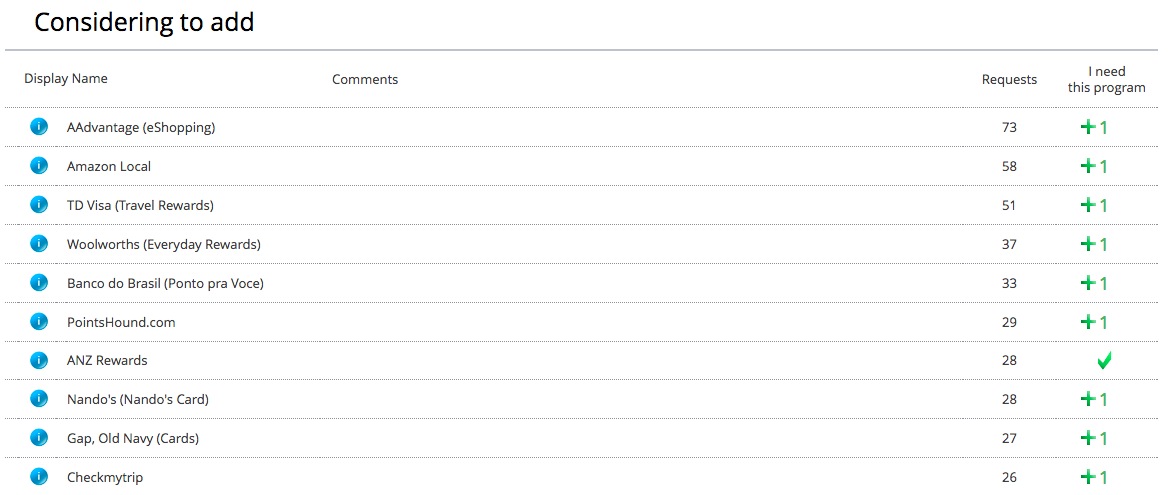The width and height of the screenshot is (1170, 495).
Task: View info for TD Visa (Travel Rewards)
Action: click(x=39, y=205)
